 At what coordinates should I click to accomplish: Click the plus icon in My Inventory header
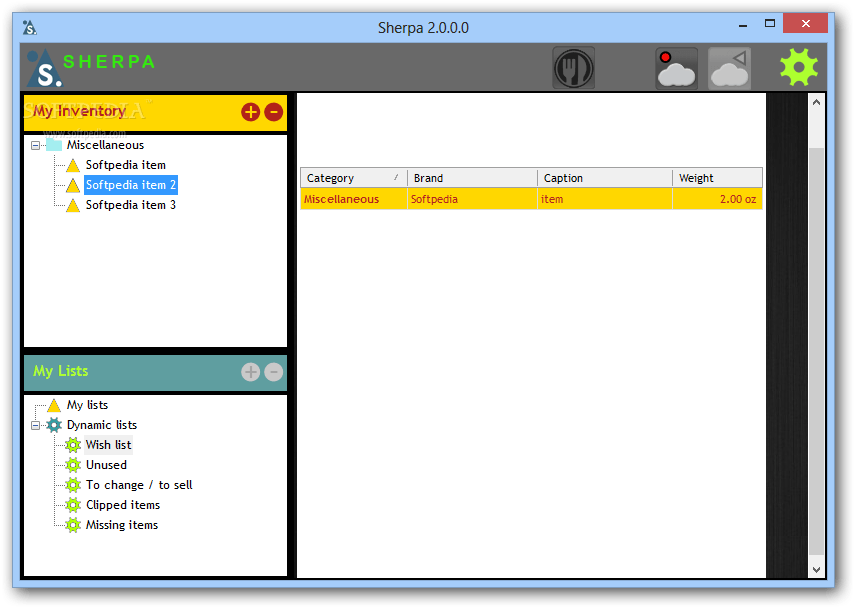point(250,112)
